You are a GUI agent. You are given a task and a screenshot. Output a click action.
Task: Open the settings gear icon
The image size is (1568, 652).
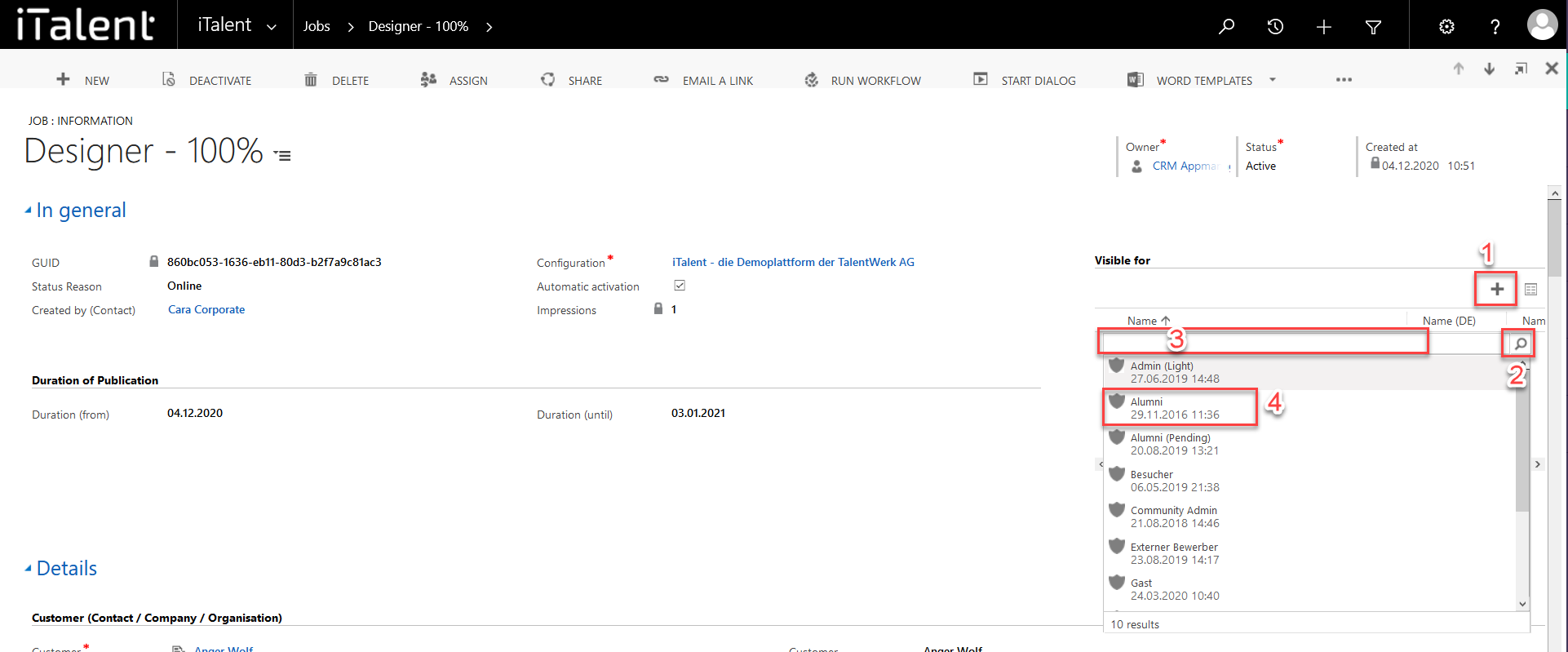click(x=1446, y=27)
